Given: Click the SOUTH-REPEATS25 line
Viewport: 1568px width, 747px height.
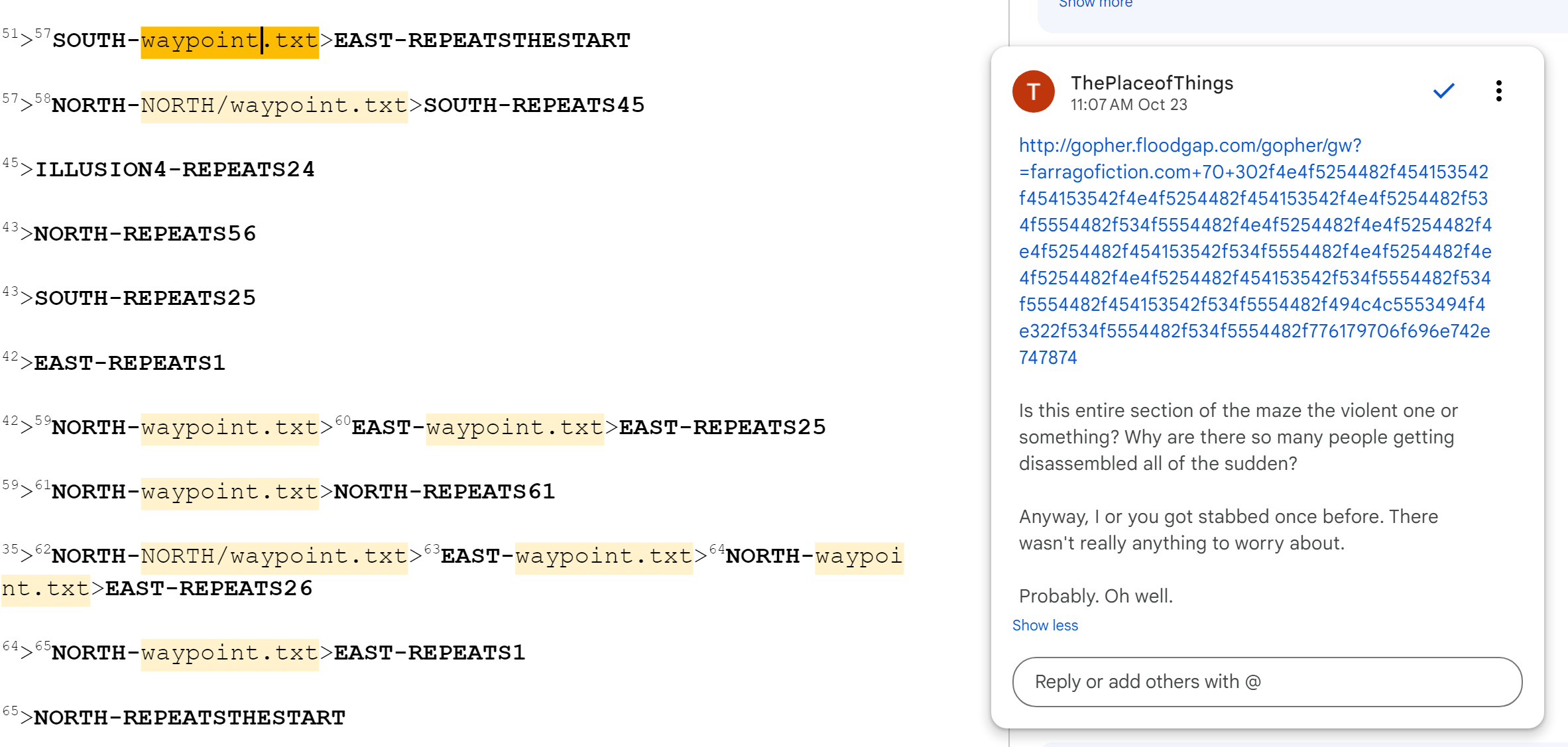Looking at the screenshot, I should point(145,298).
